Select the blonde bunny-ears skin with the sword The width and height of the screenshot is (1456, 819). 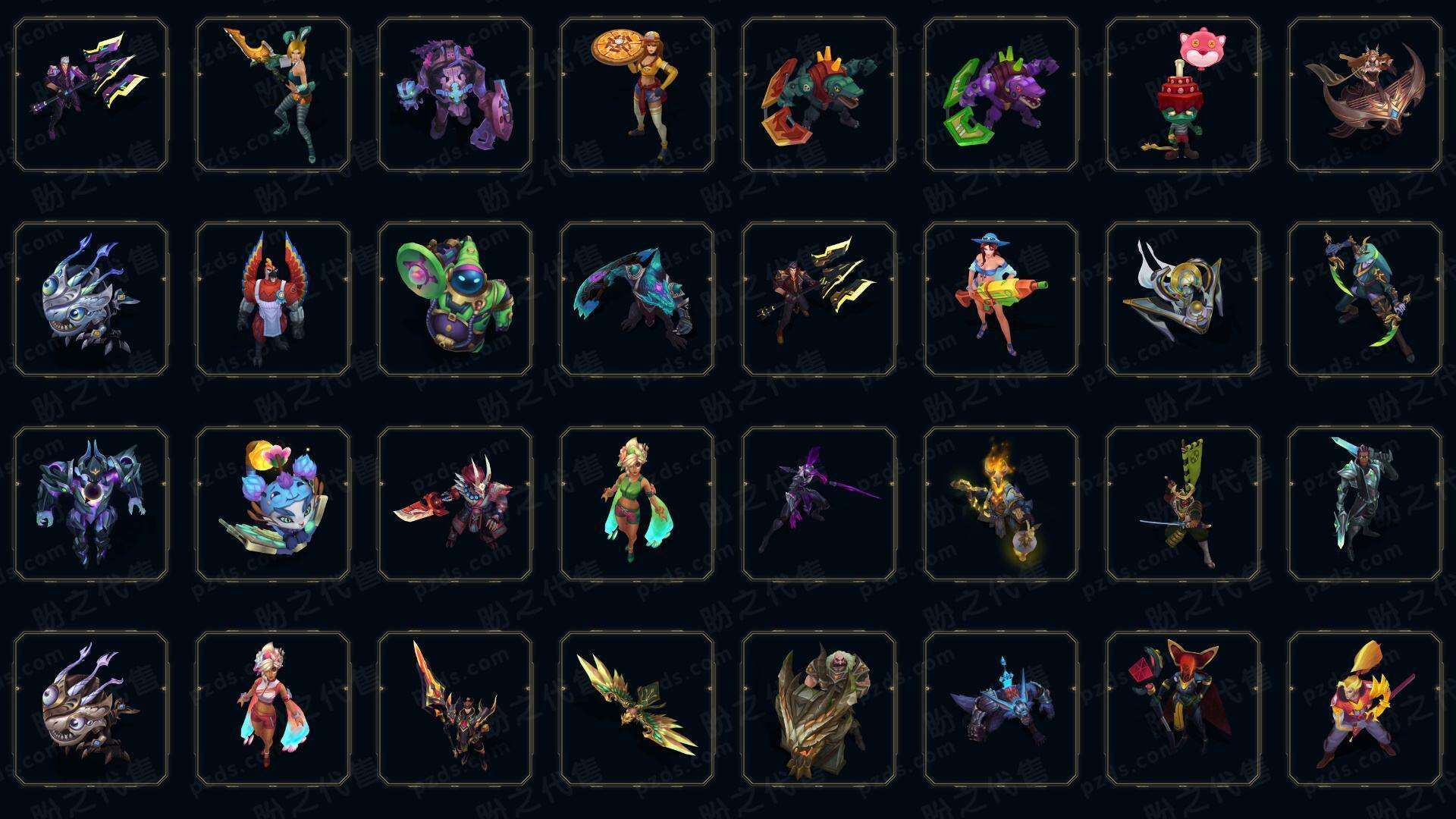point(273,95)
